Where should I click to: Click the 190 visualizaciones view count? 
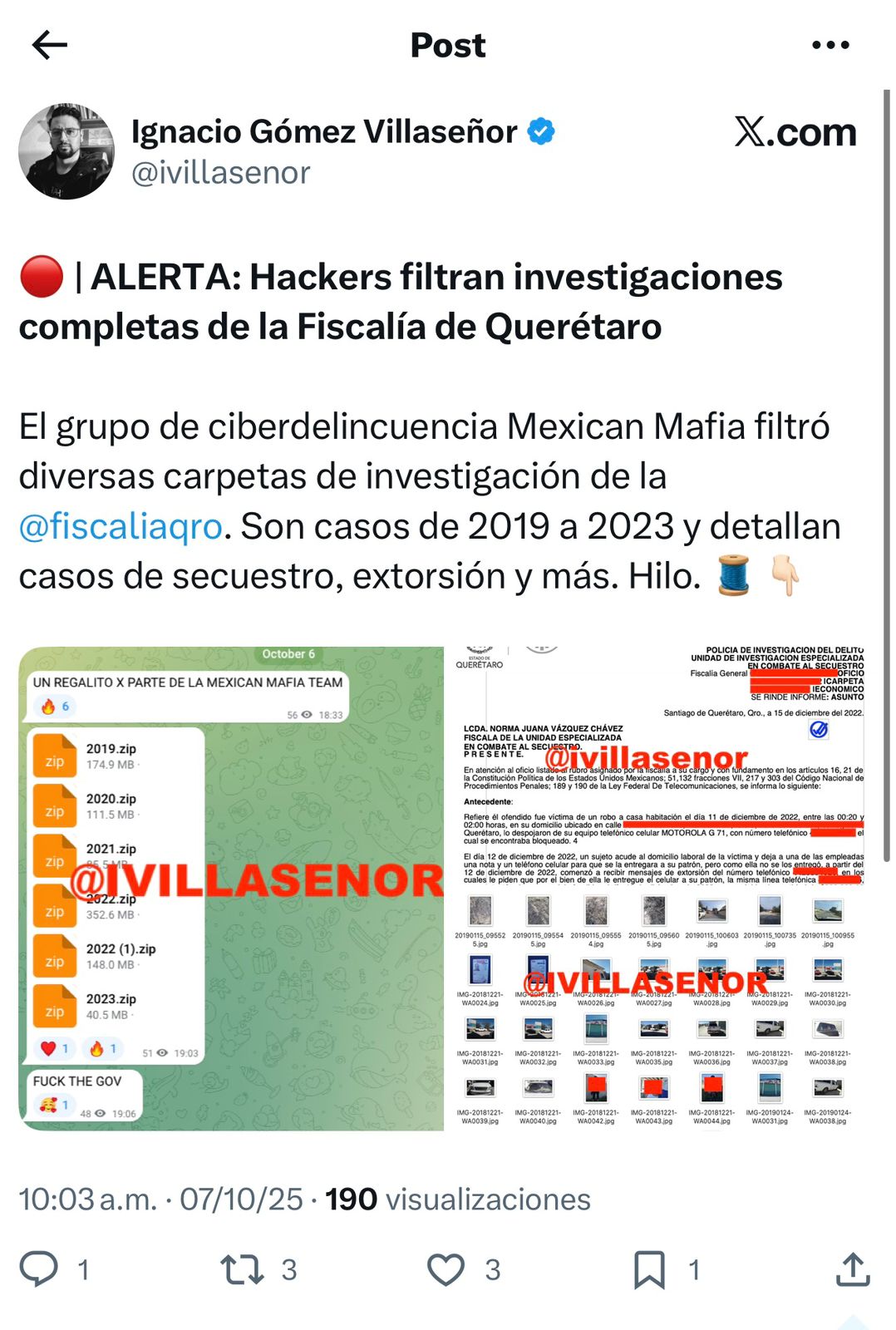coord(458,1199)
